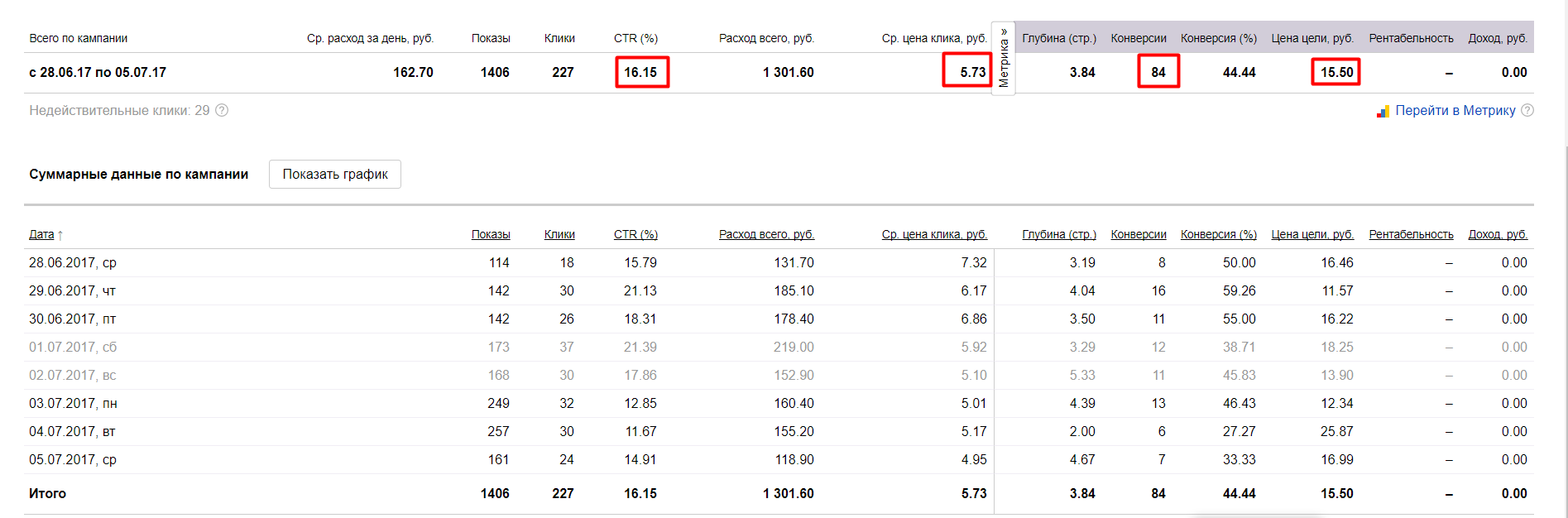
Task: Sort by underlined Ср. цена клика header
Action: coord(934,234)
